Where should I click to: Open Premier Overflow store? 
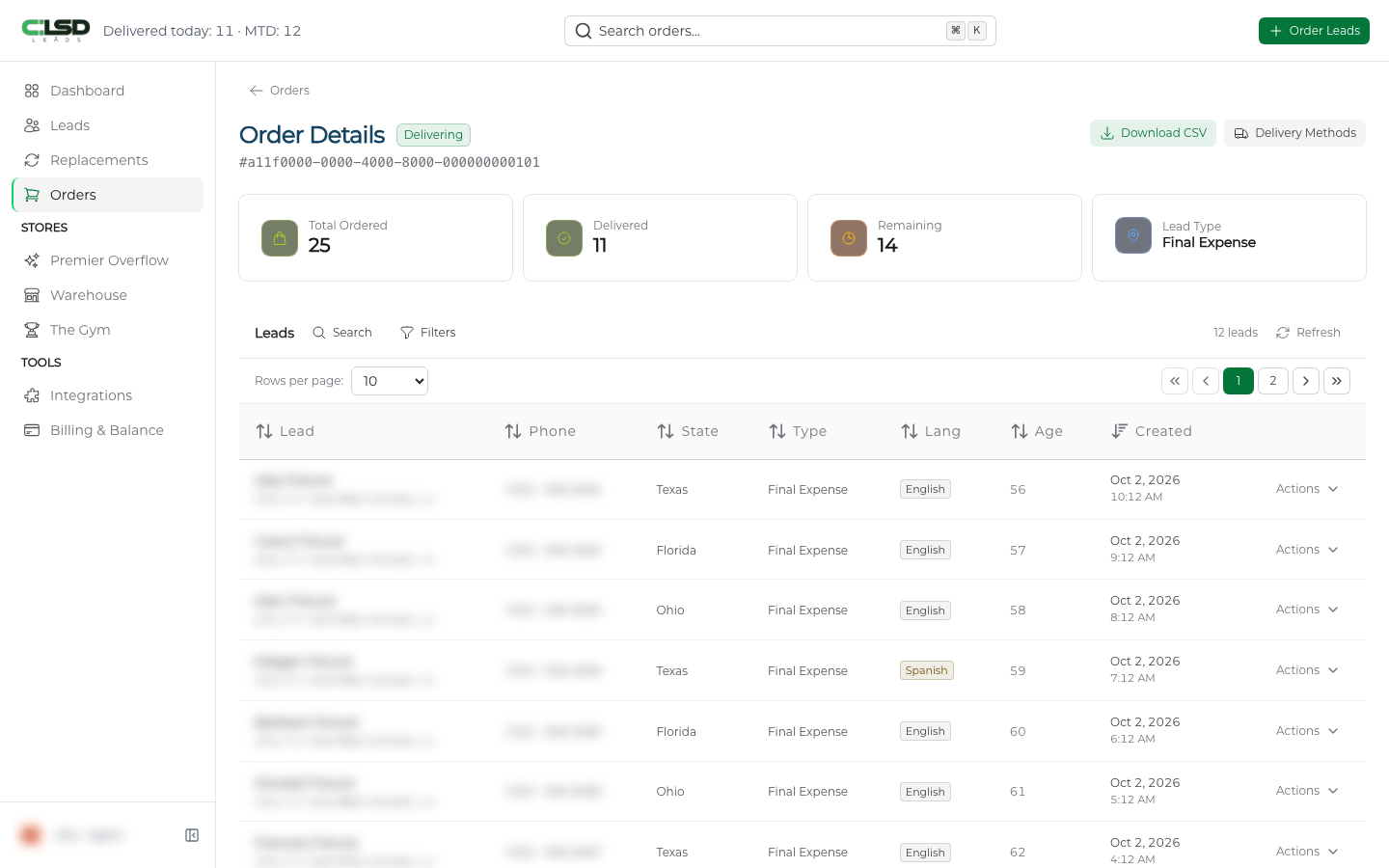point(107,260)
